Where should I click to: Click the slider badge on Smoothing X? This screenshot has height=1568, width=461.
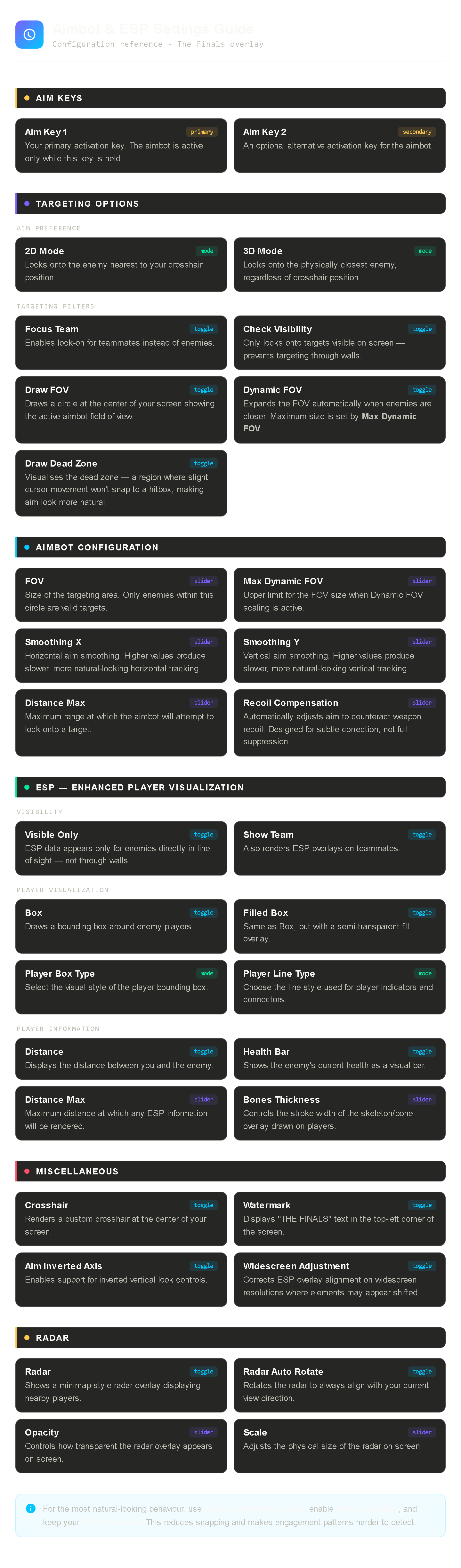click(203, 642)
